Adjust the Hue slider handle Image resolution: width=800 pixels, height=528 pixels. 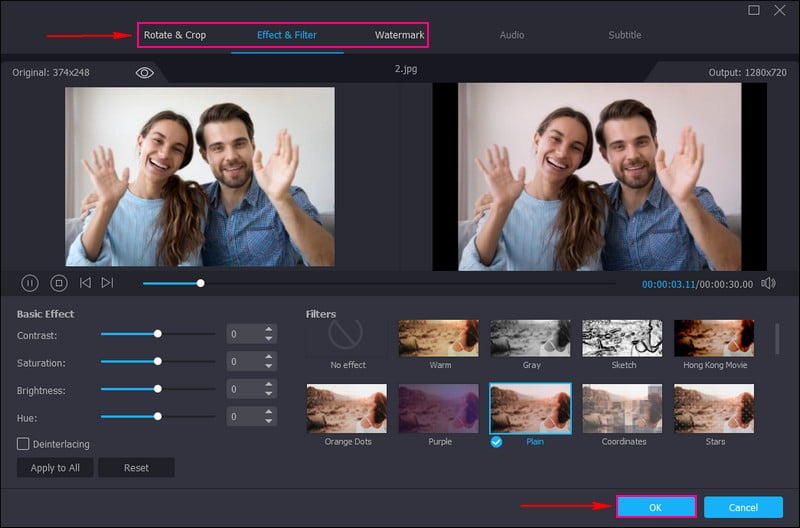point(157,416)
